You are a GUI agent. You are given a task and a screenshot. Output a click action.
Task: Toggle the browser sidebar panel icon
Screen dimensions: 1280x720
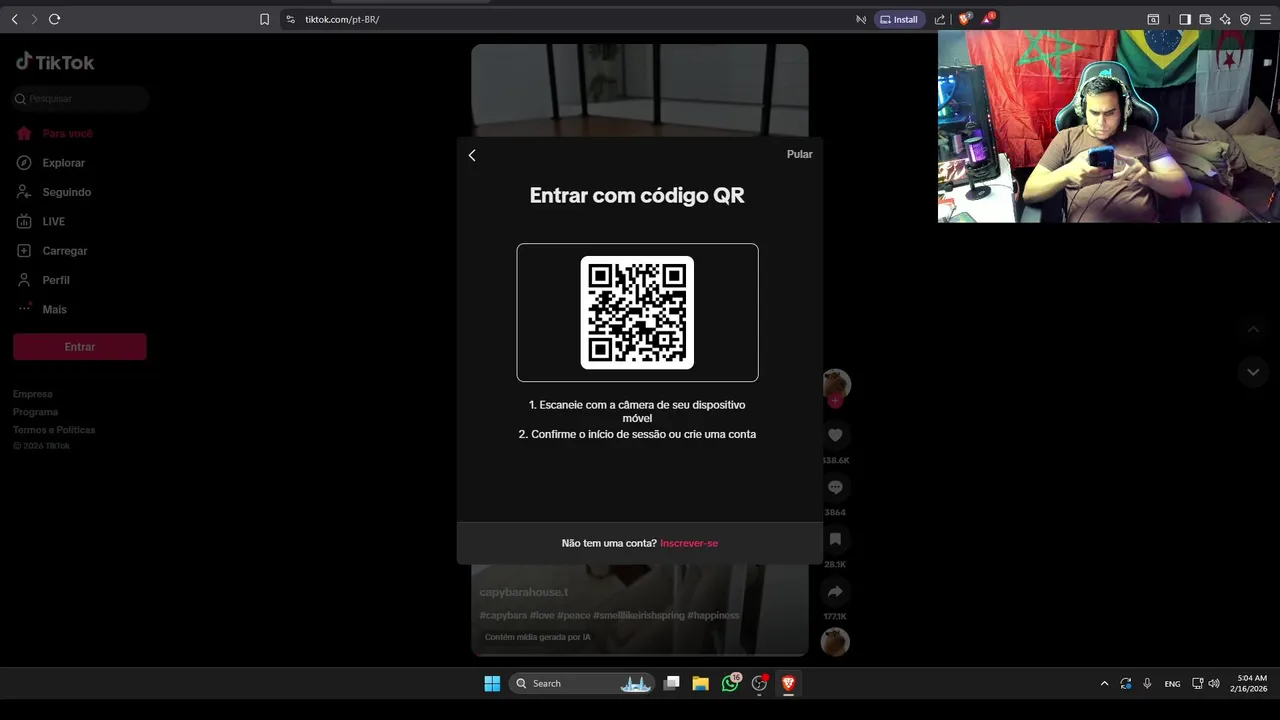click(1185, 19)
